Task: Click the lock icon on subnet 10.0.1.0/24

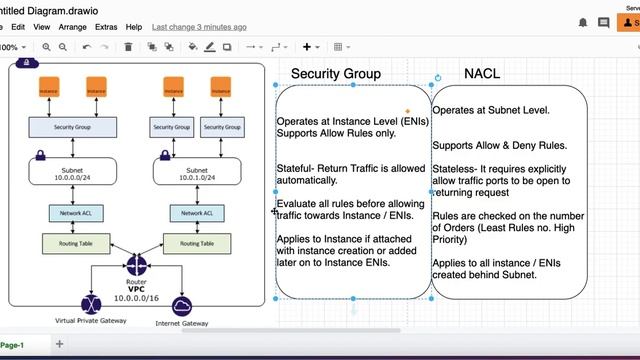Action: coord(165,155)
